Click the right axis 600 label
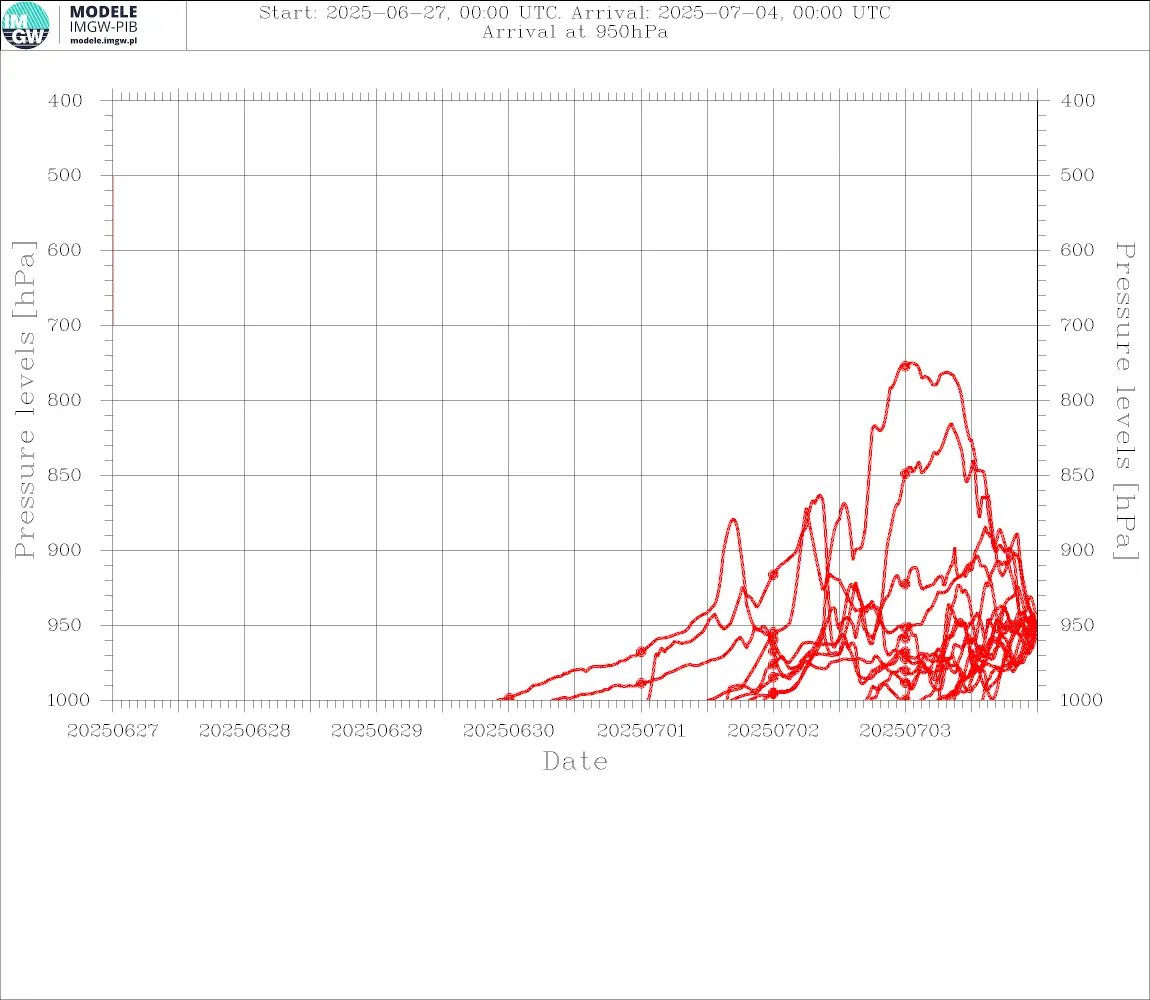 click(x=1077, y=250)
